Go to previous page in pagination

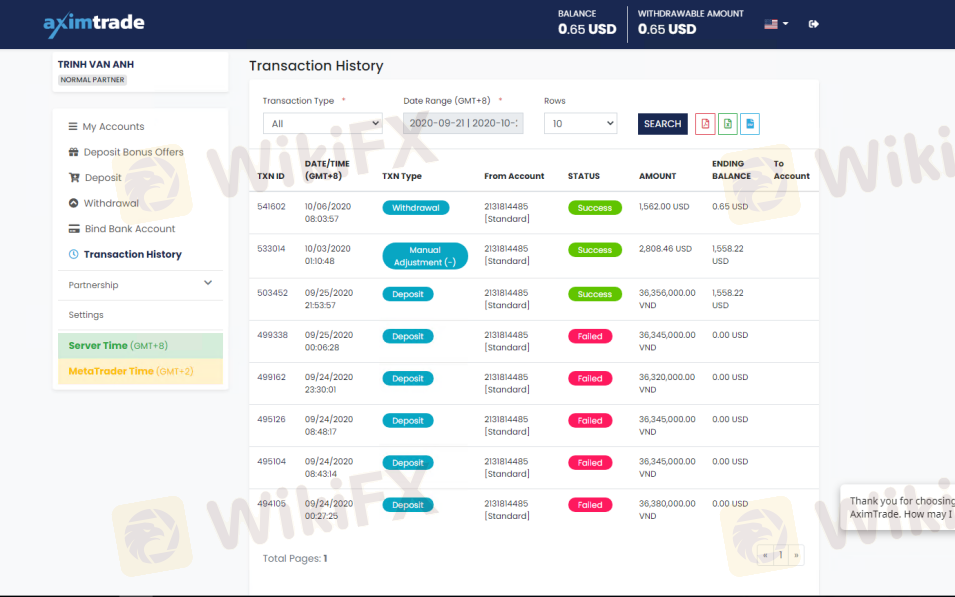[x=766, y=555]
